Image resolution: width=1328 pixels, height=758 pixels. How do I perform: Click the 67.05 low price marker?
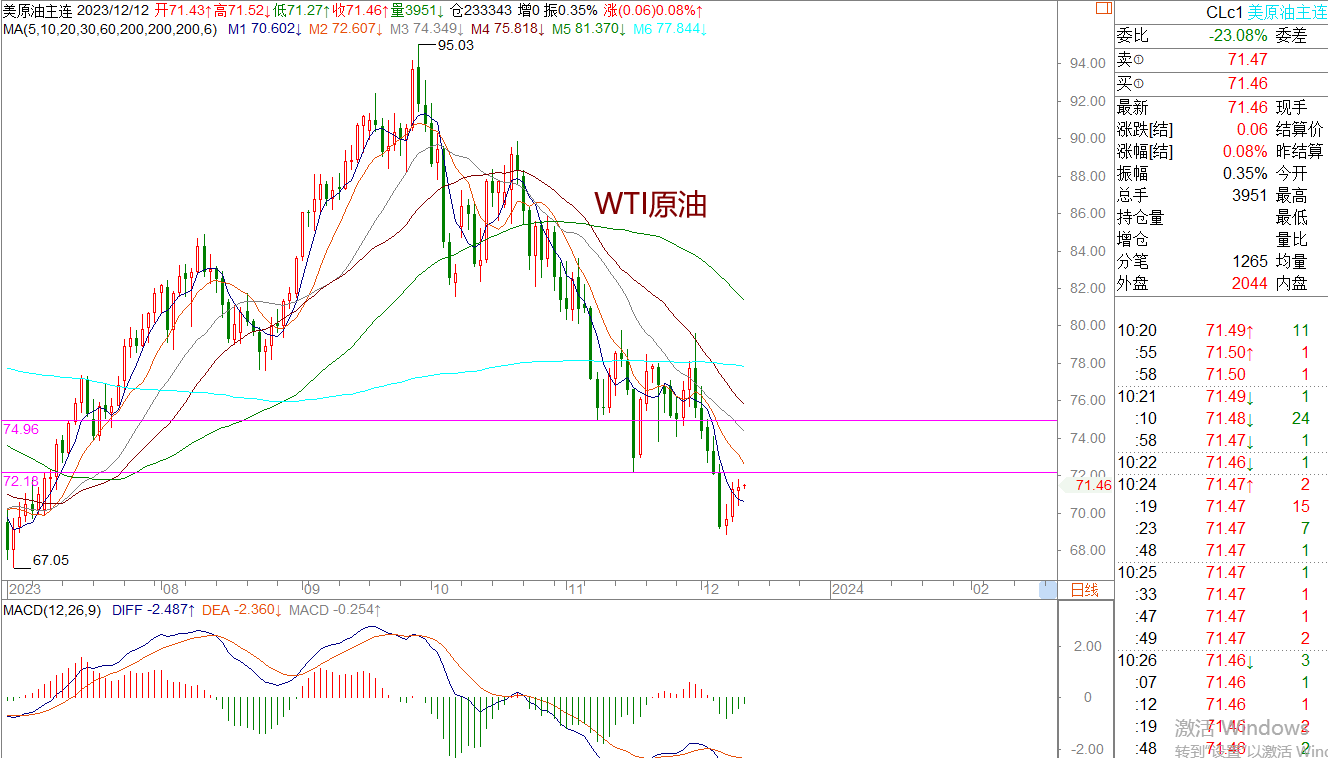50,561
